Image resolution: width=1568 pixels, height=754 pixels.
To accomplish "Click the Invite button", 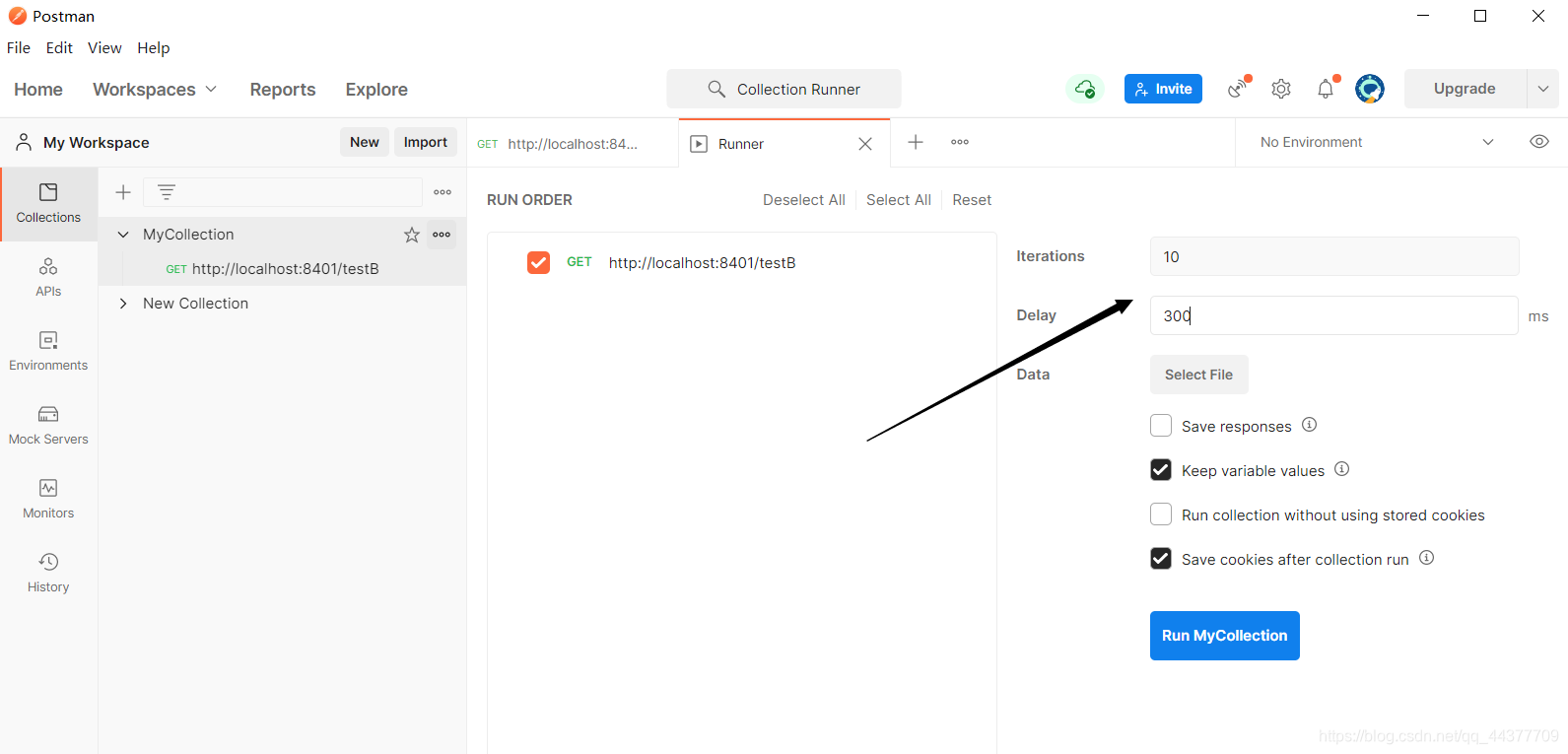I will point(1163,89).
